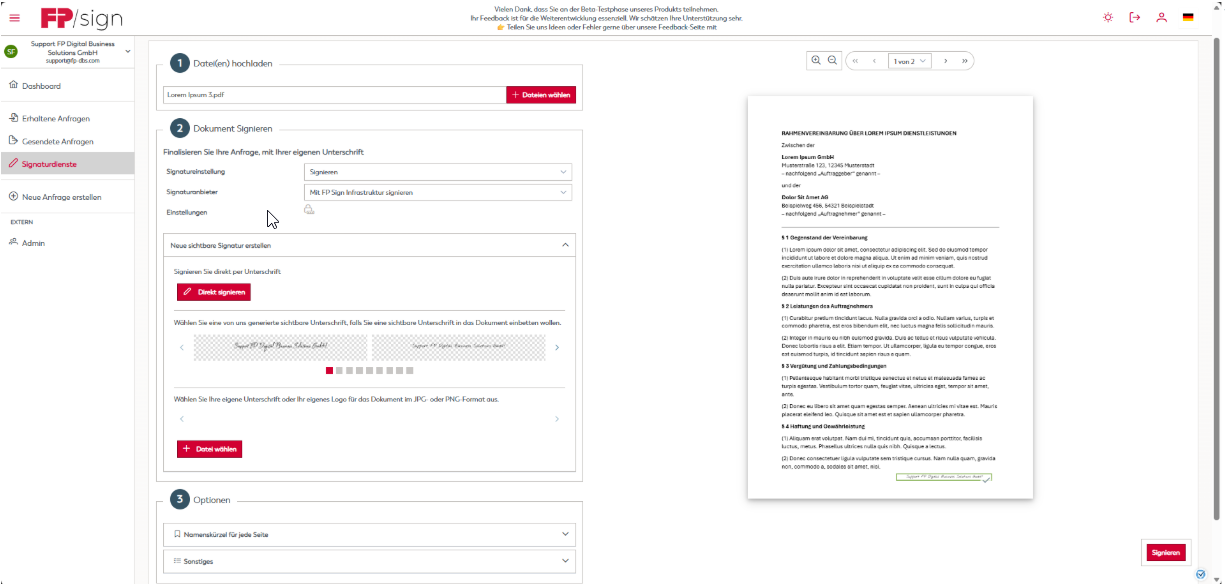This screenshot has height=584, width=1225.
Task: Open Erhaltene Anfragen in sidebar
Action: pyautogui.click(x=67, y=118)
